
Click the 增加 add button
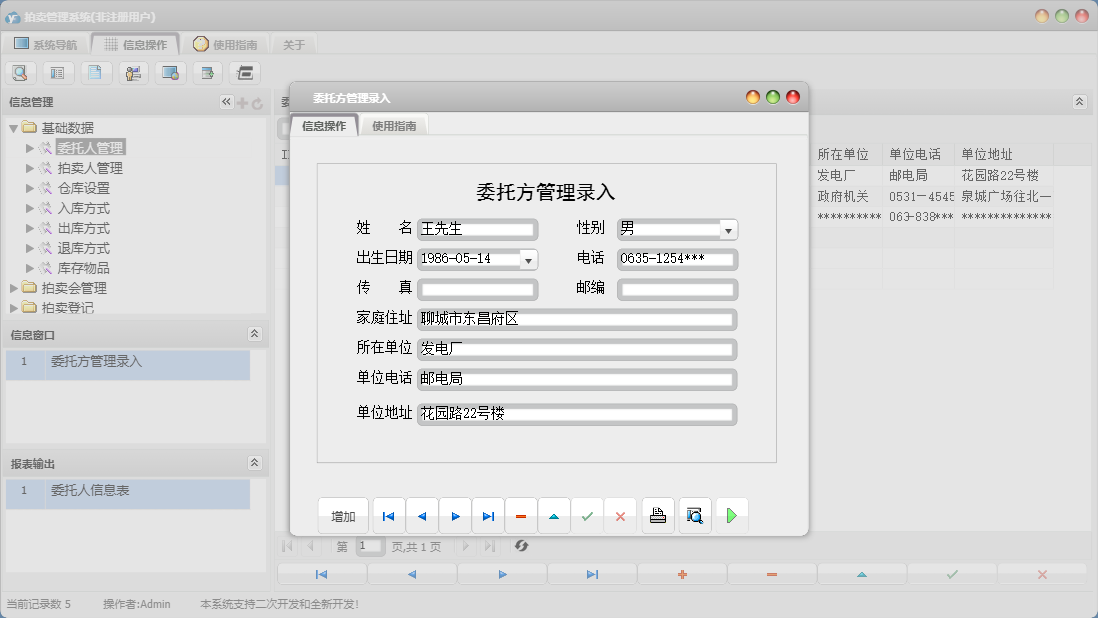pyautogui.click(x=343, y=514)
